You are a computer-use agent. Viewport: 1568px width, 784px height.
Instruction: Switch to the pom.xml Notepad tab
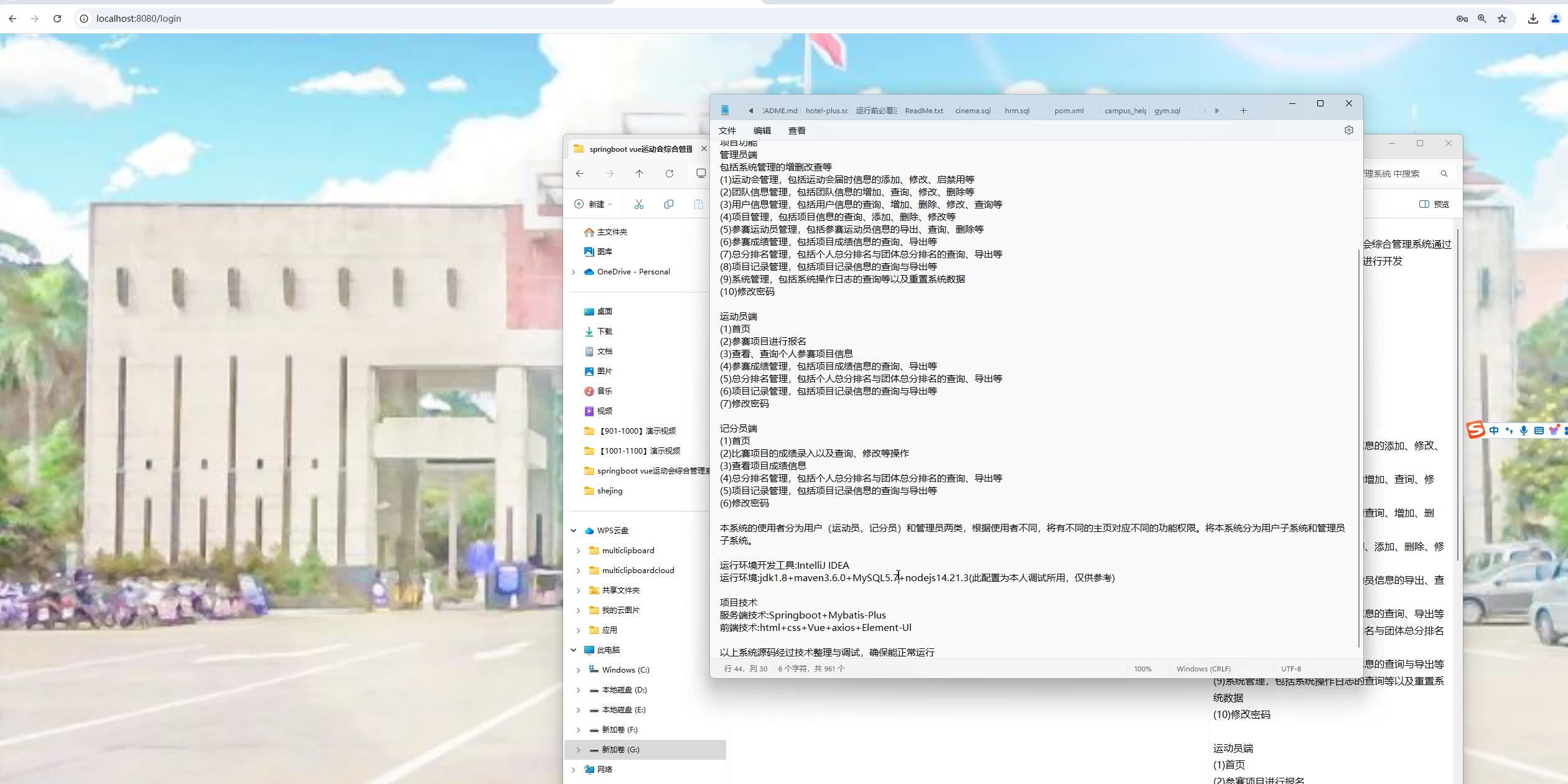1069,111
